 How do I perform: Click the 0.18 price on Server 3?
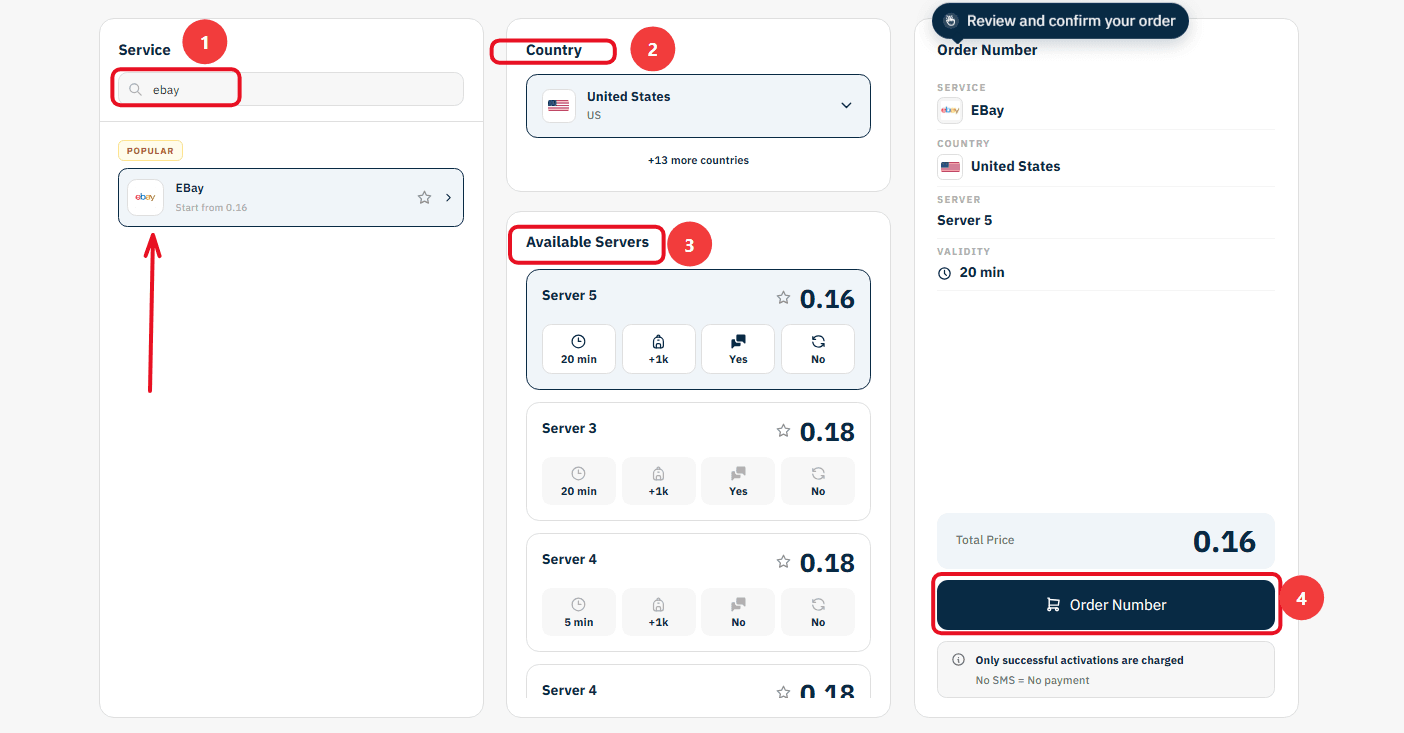point(827,432)
